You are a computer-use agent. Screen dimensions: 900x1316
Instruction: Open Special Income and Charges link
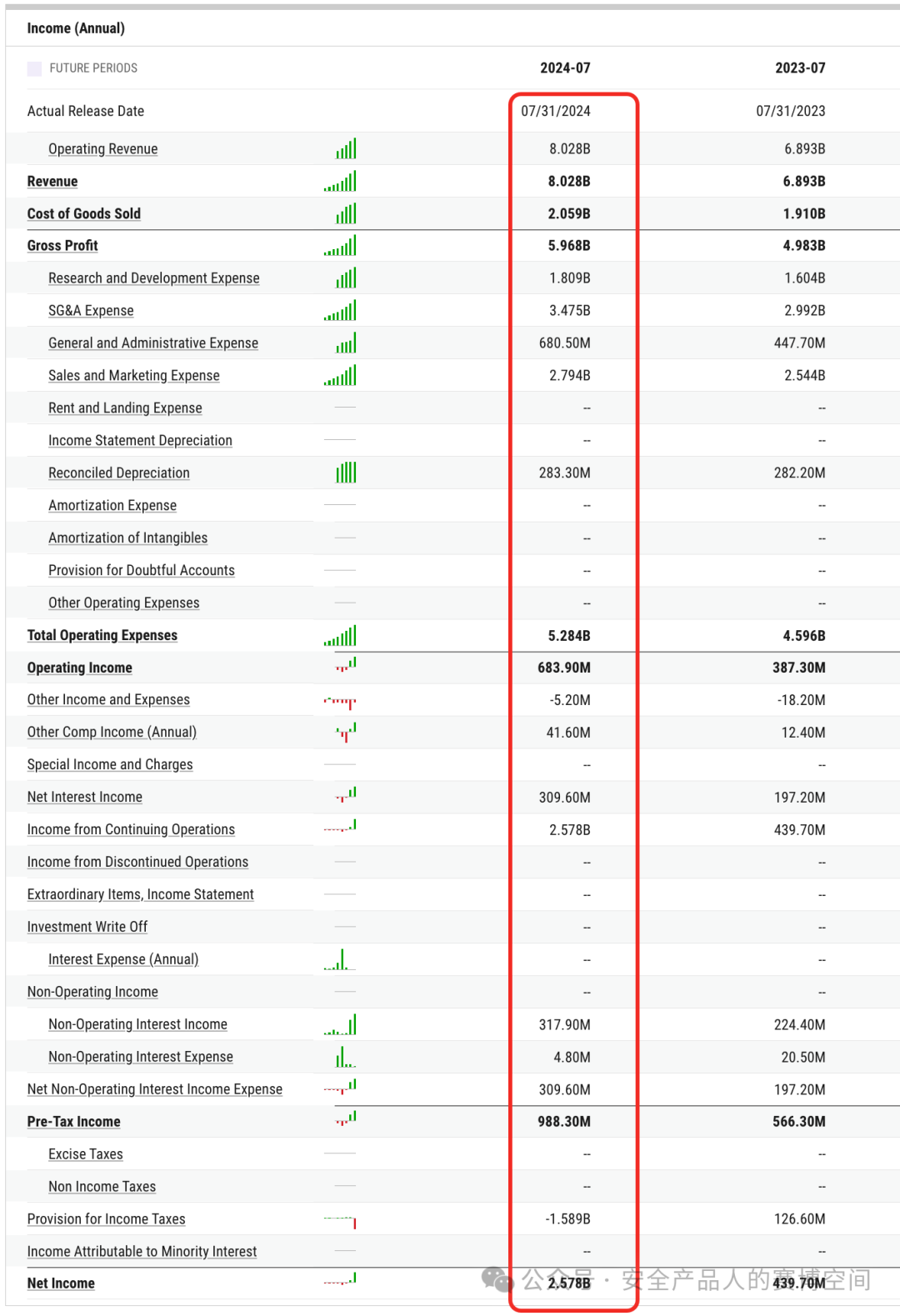tap(110, 765)
